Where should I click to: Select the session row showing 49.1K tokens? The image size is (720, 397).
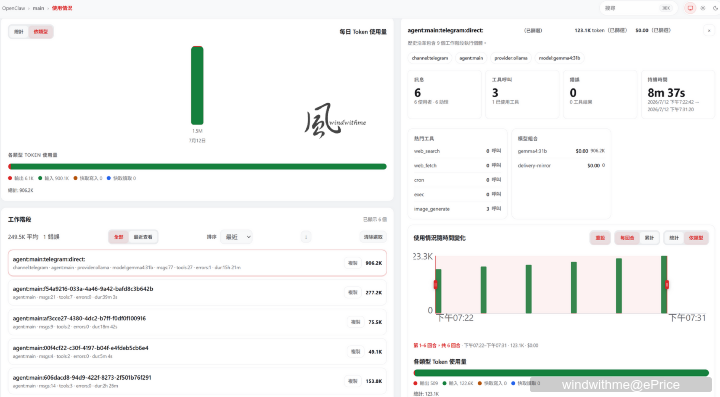(x=197, y=352)
